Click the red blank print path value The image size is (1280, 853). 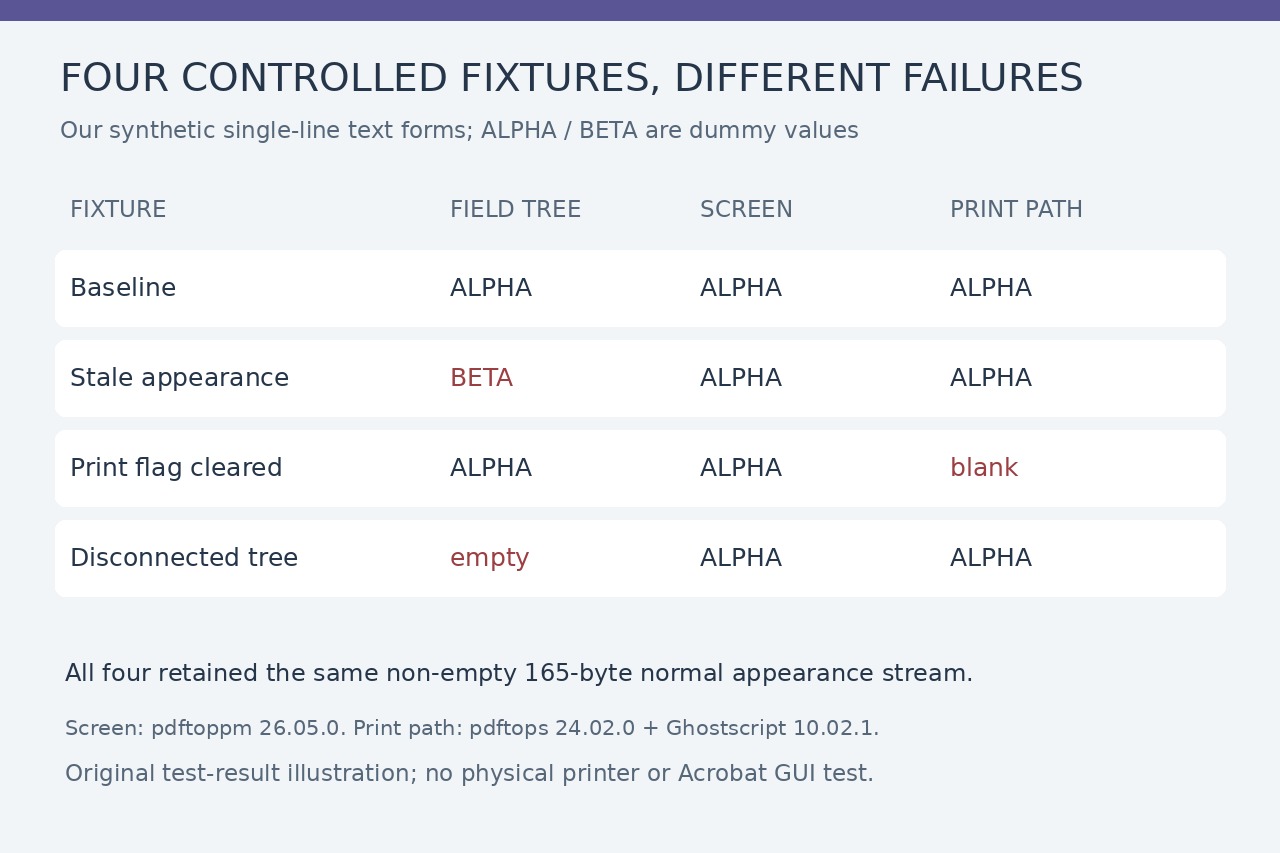(x=984, y=468)
